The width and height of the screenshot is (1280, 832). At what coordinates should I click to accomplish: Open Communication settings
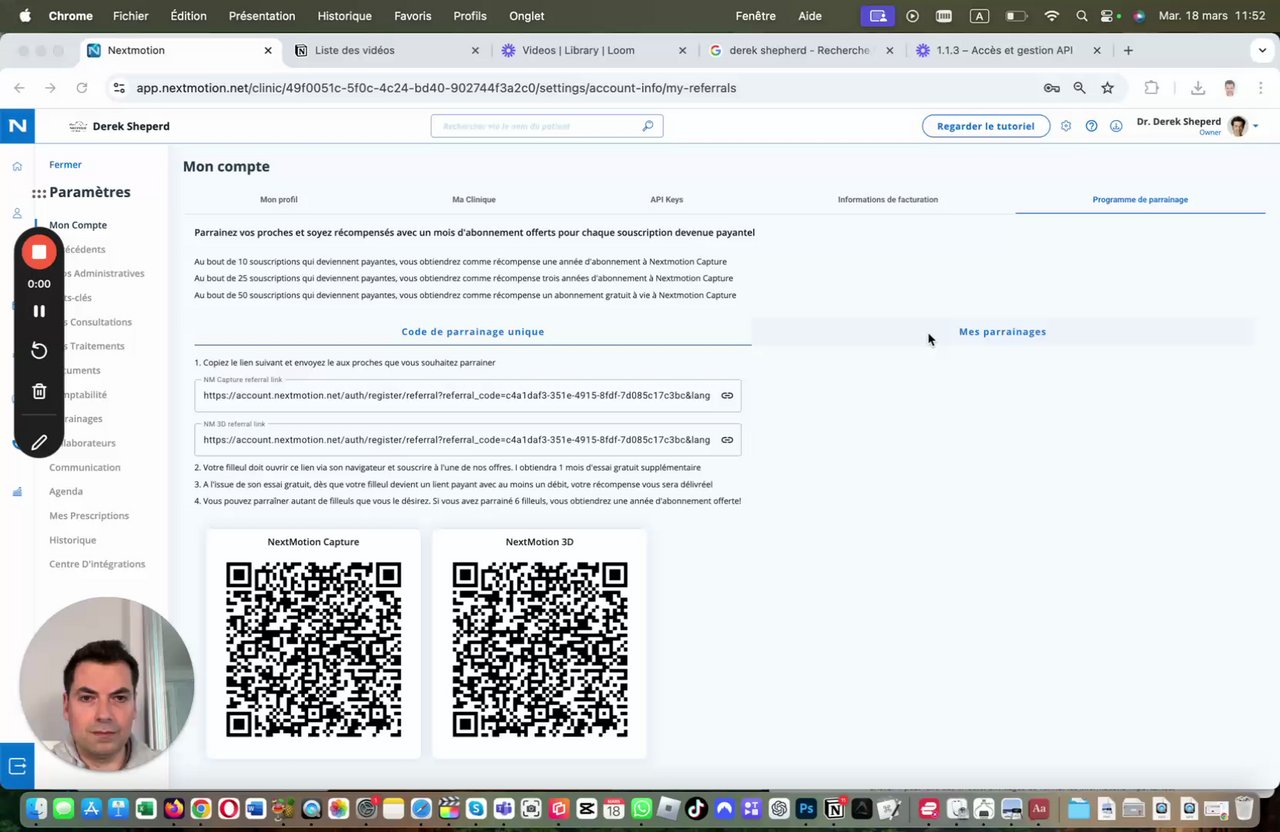pos(85,467)
